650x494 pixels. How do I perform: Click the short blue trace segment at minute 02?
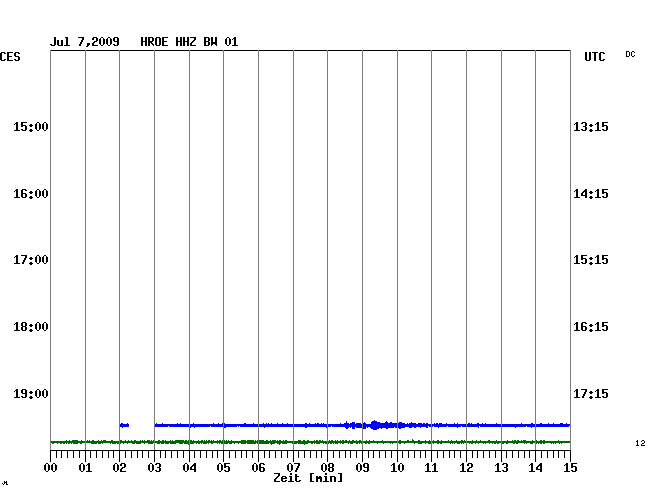[124, 425]
